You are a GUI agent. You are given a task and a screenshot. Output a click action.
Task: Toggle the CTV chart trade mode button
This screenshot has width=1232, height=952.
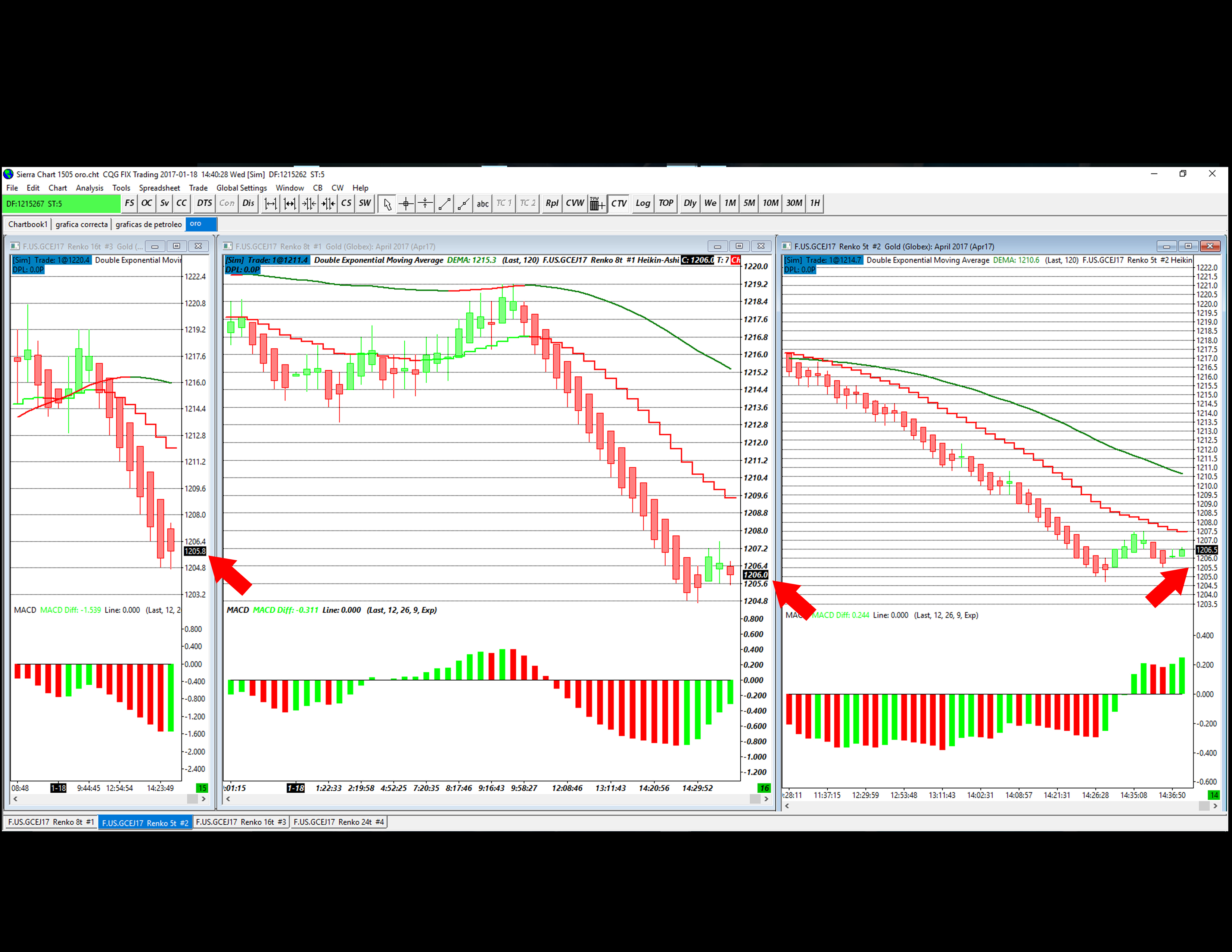coord(619,203)
